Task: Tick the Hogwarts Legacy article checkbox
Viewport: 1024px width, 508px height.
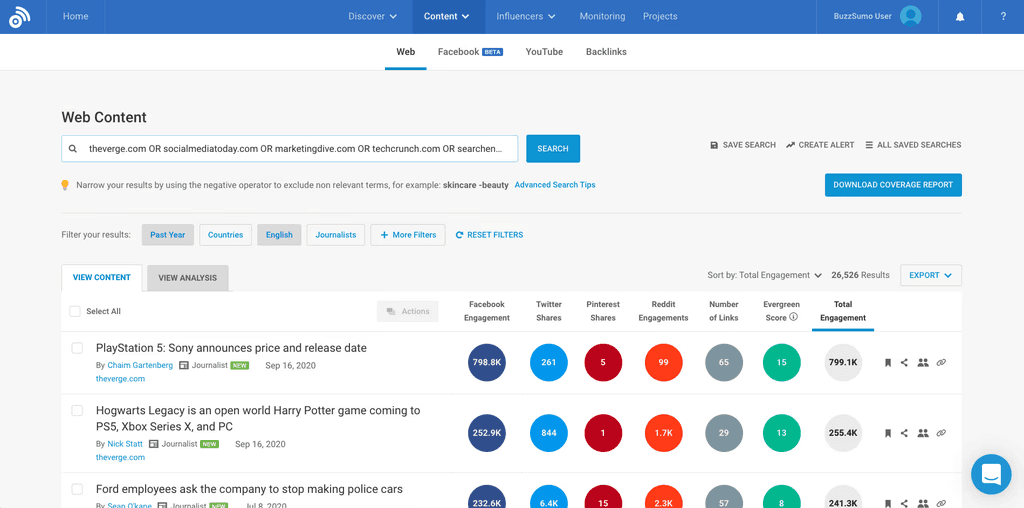Action: [x=77, y=411]
